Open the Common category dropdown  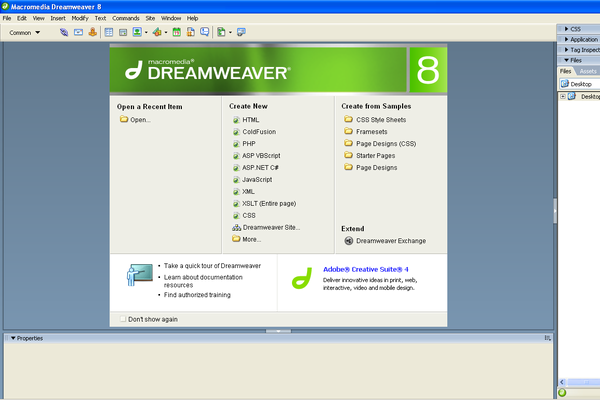click(x=25, y=32)
